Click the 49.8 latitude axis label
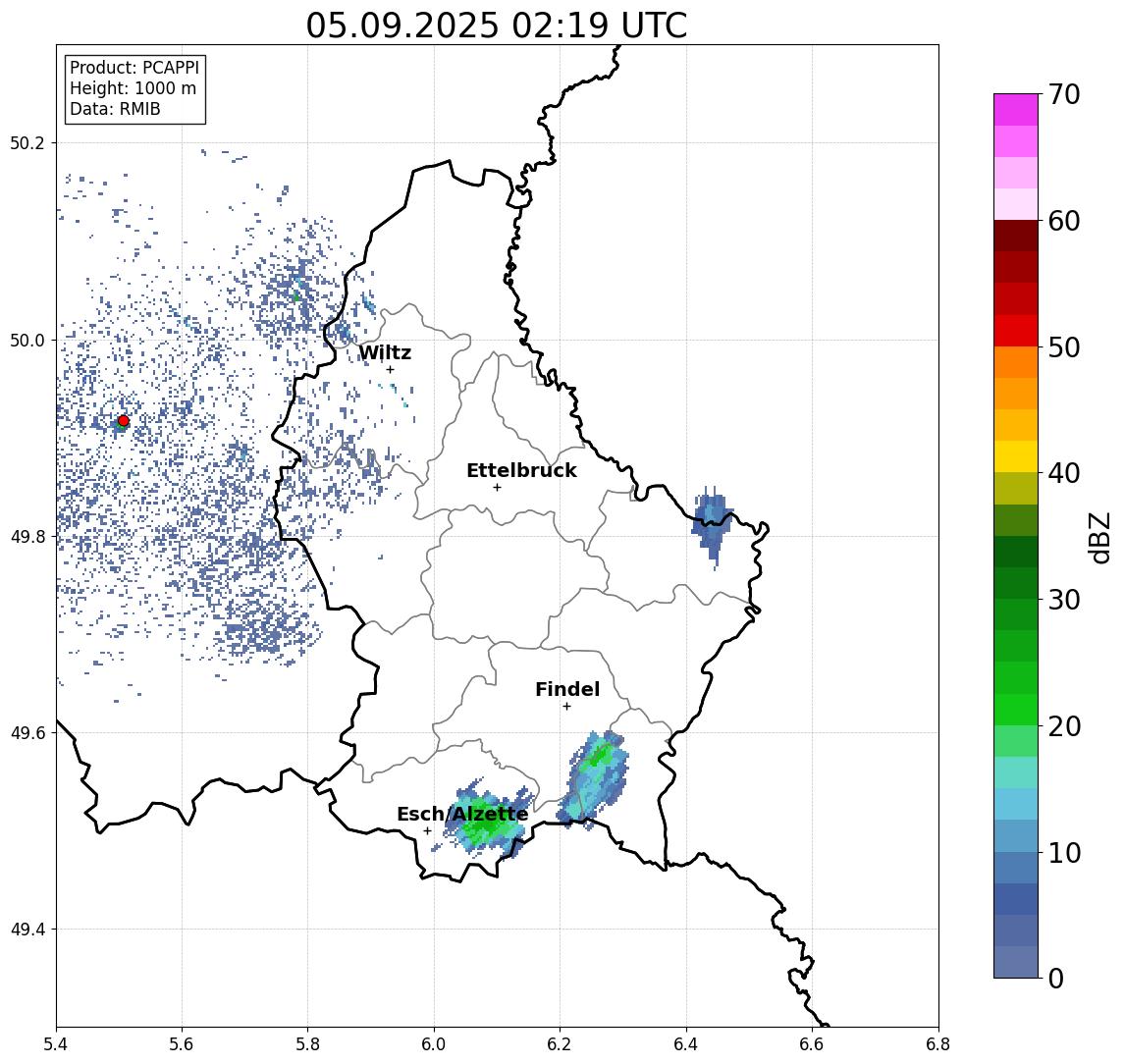This screenshot has width=1124, height=1064. coord(27,537)
